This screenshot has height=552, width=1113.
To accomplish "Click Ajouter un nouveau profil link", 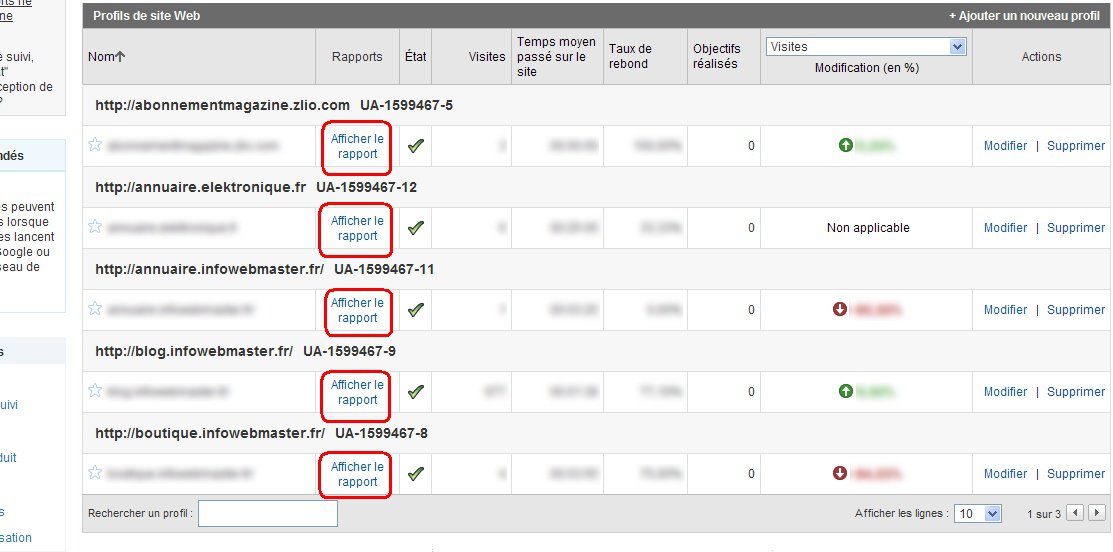I will coord(1024,16).
